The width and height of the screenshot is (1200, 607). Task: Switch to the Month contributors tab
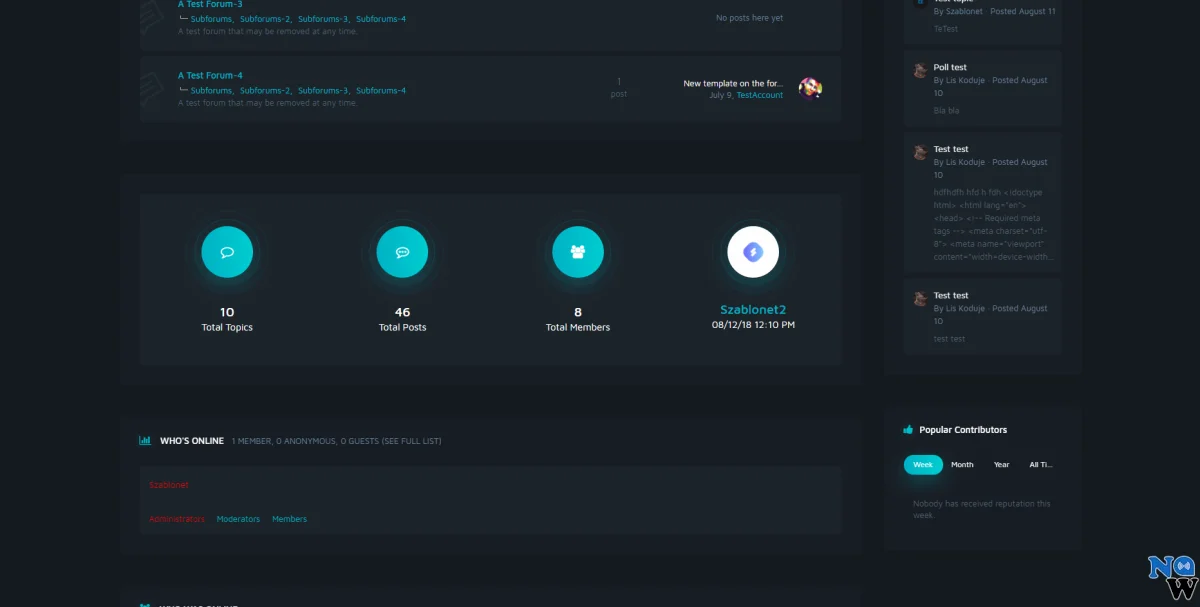(x=962, y=465)
